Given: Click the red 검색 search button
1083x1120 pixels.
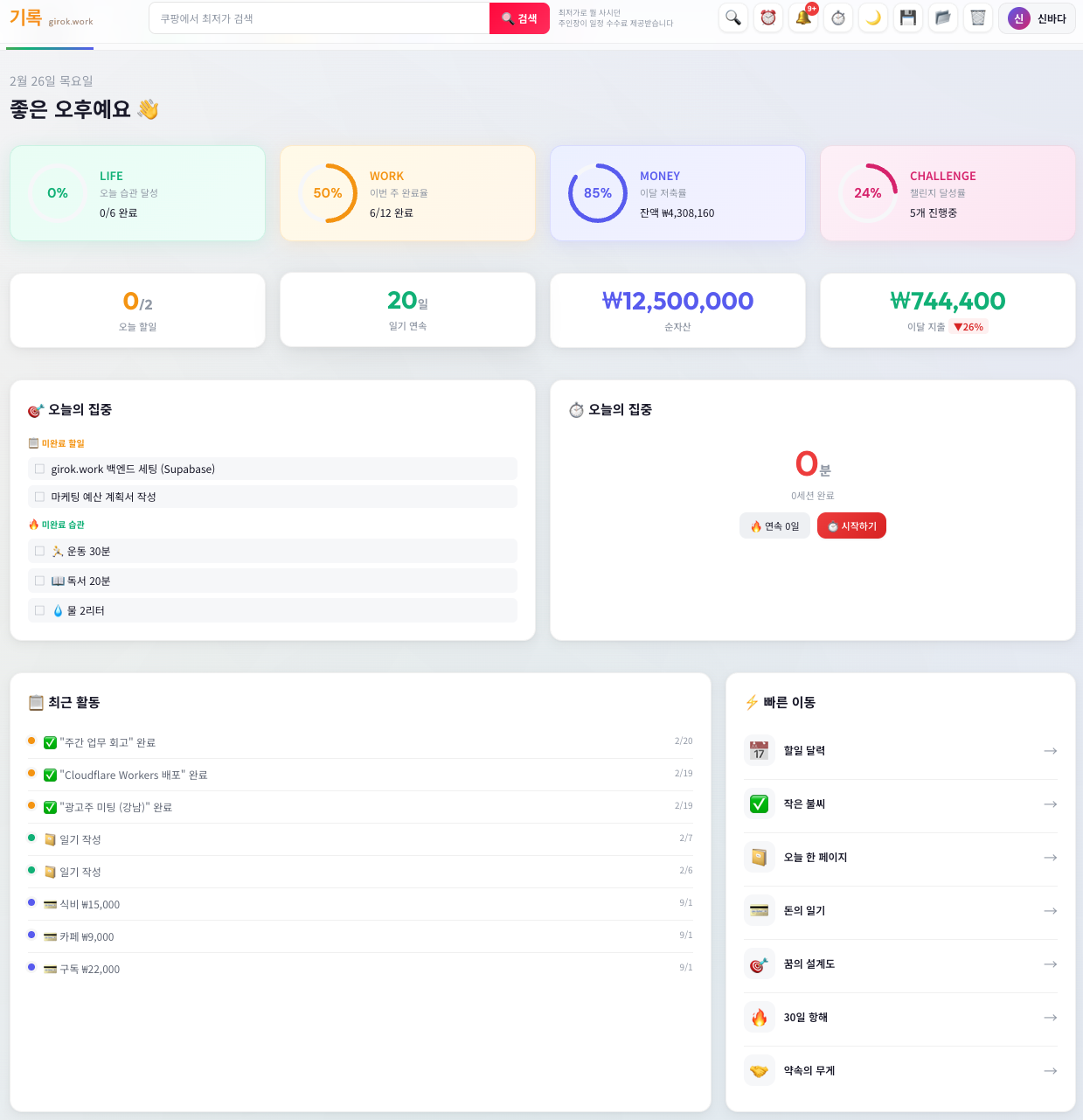Looking at the screenshot, I should (519, 17).
